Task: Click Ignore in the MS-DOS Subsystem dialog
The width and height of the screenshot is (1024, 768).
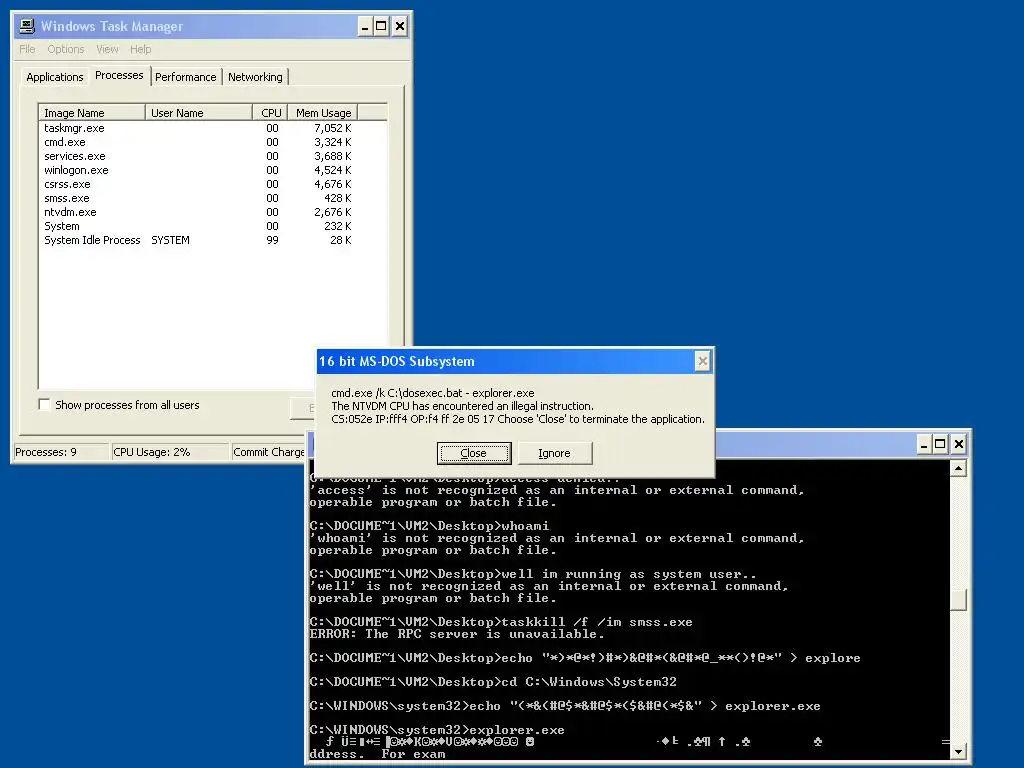Action: [x=554, y=453]
